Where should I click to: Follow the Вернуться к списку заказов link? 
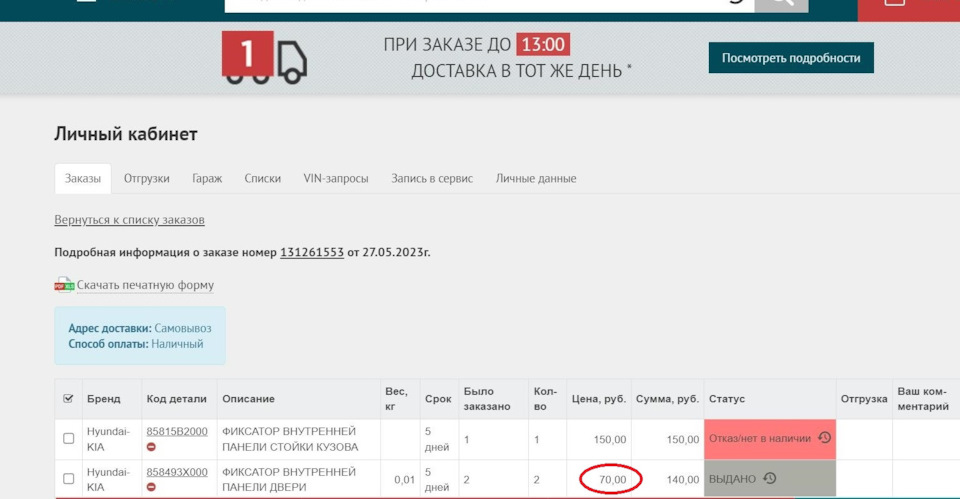point(129,220)
